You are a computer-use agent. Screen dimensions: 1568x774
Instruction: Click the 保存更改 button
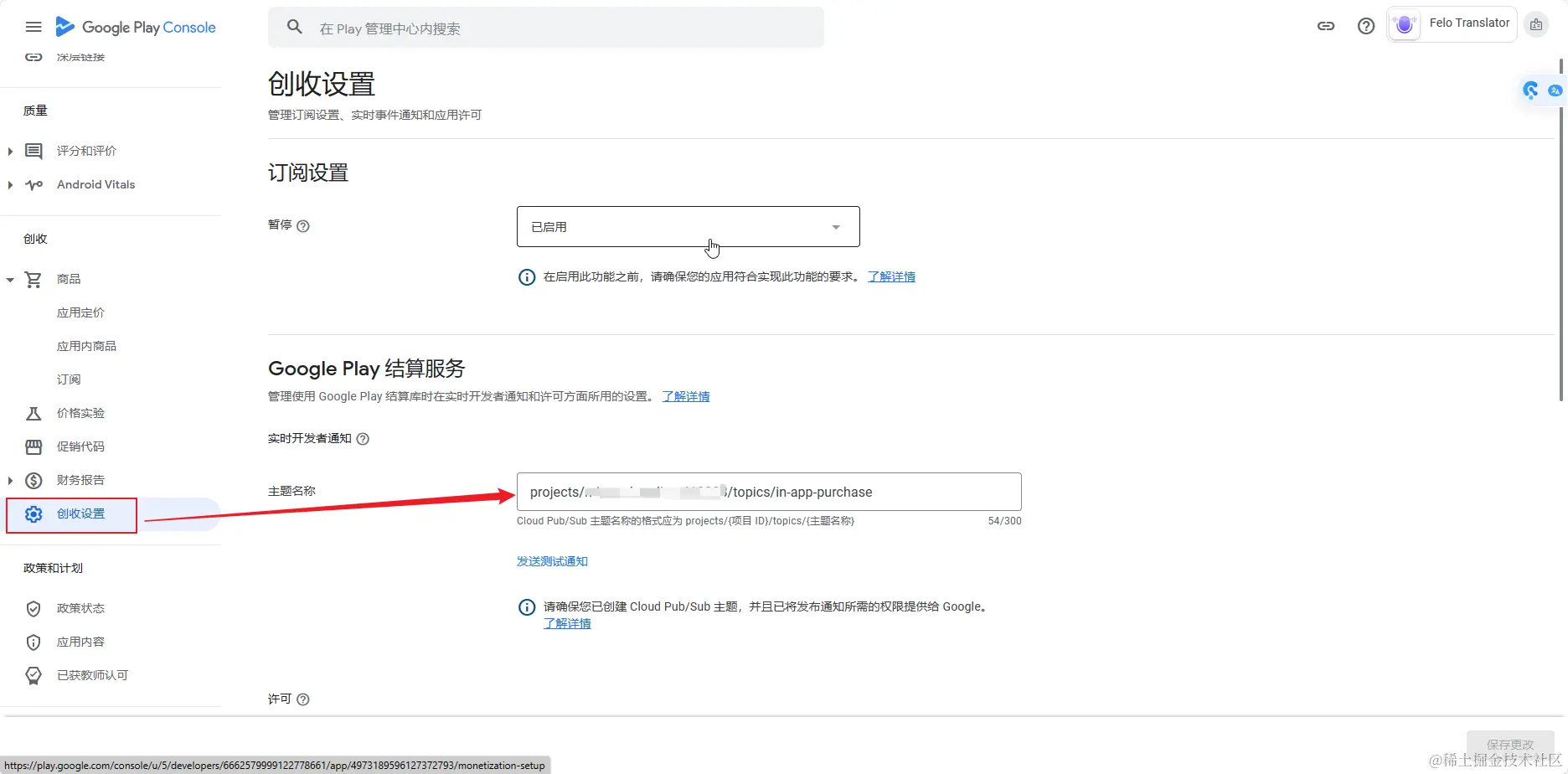[x=1510, y=744]
